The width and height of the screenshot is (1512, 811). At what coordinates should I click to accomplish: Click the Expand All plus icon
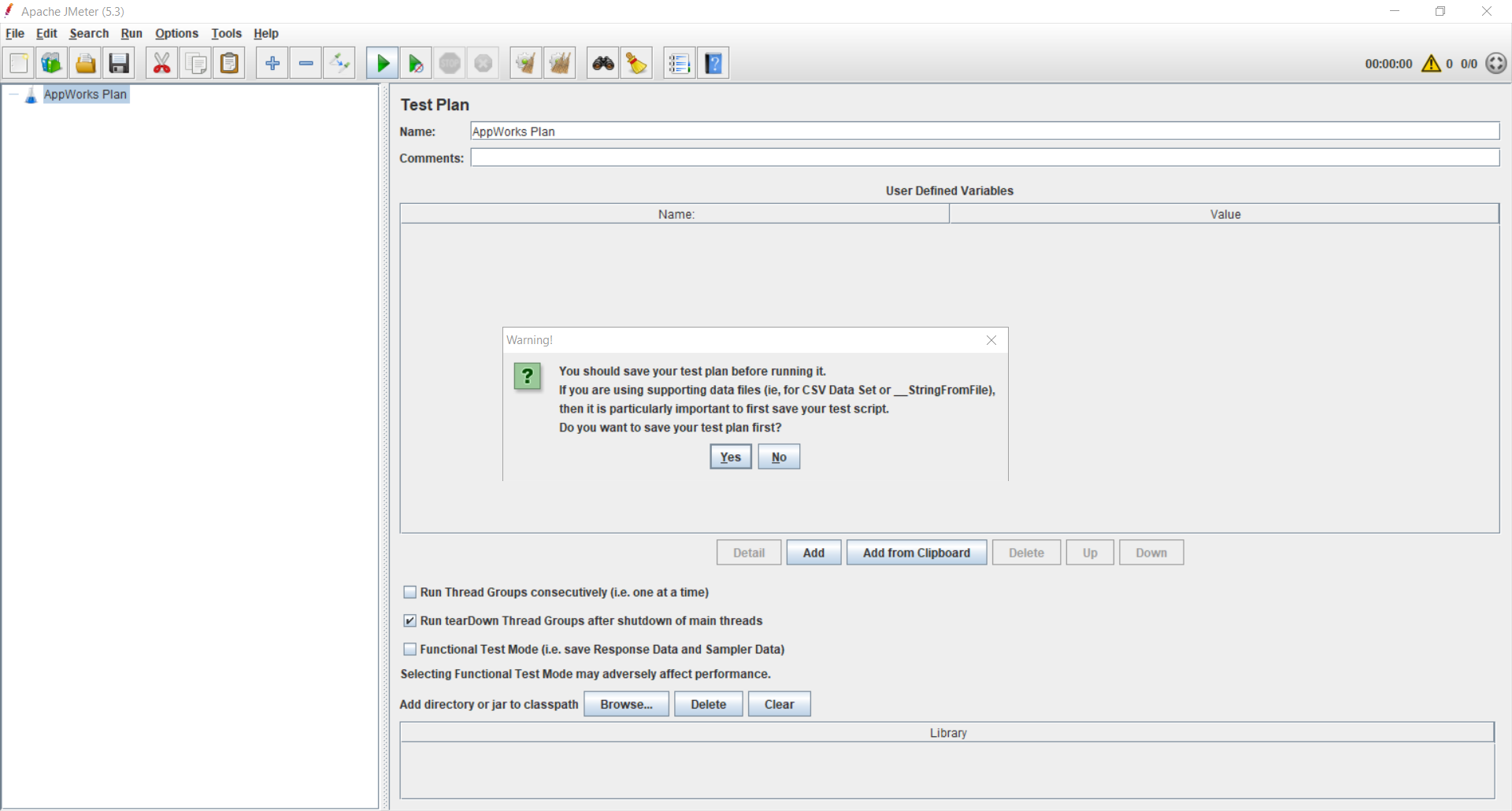[x=272, y=64]
